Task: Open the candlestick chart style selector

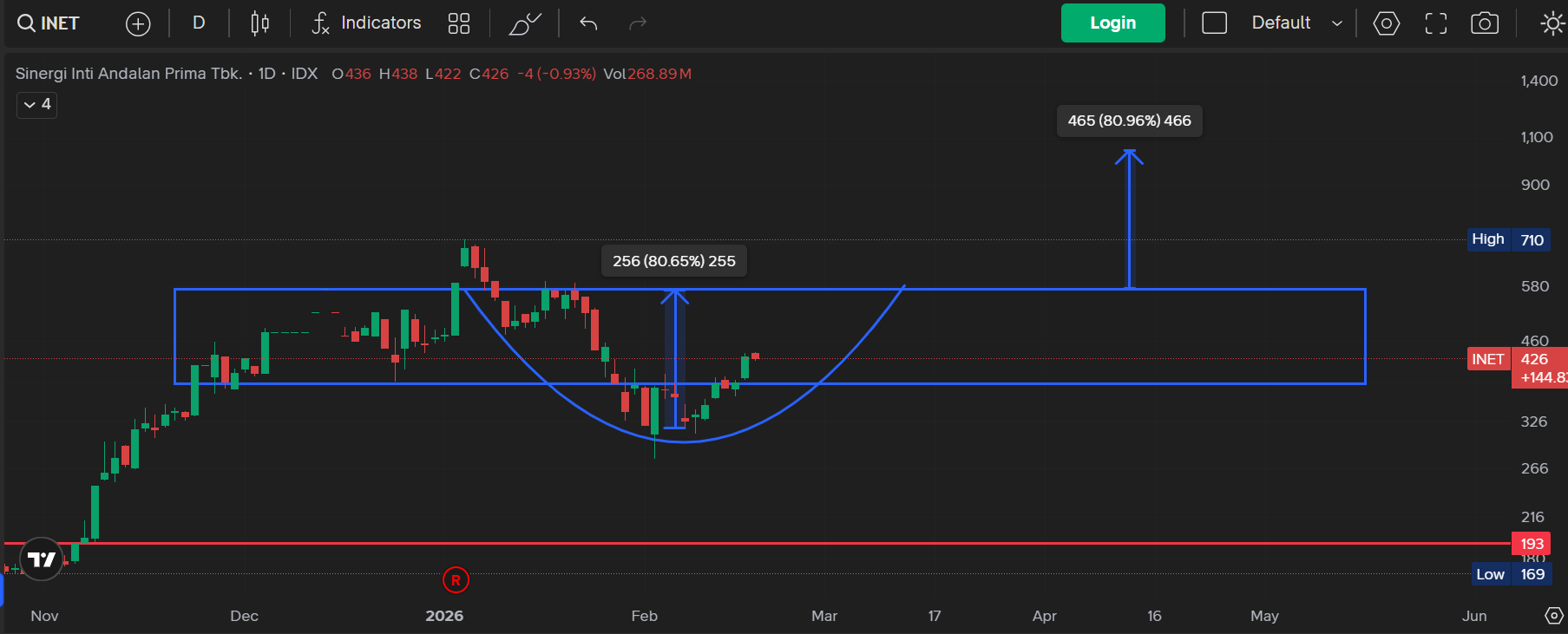Action: click(x=259, y=23)
